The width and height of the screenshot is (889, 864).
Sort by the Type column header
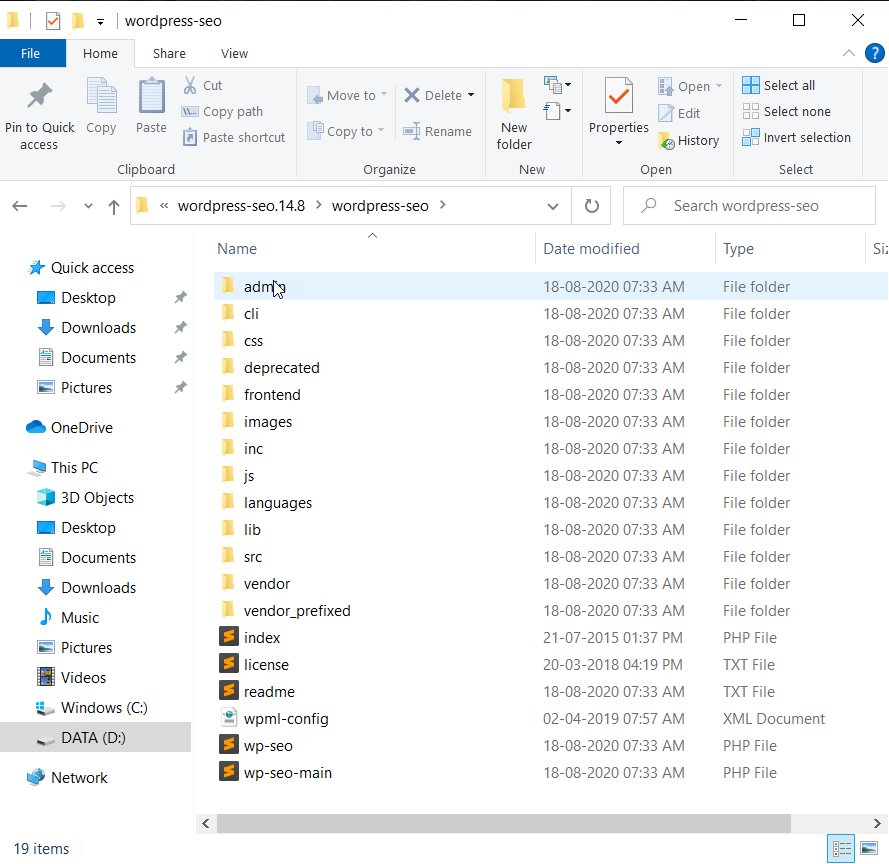click(738, 249)
